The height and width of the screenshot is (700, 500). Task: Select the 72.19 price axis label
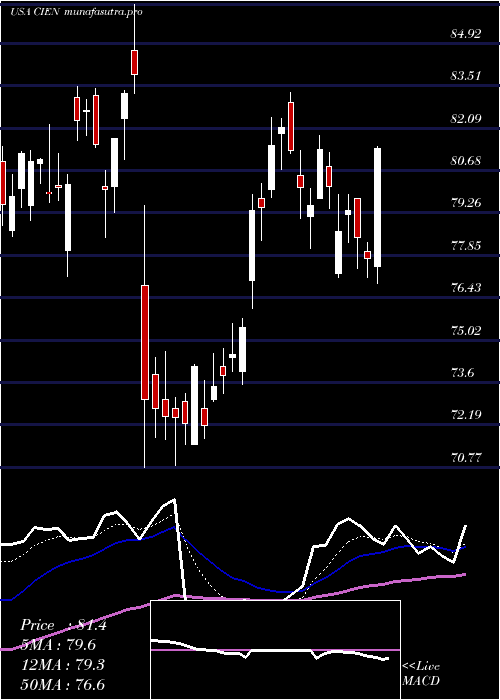point(466,415)
